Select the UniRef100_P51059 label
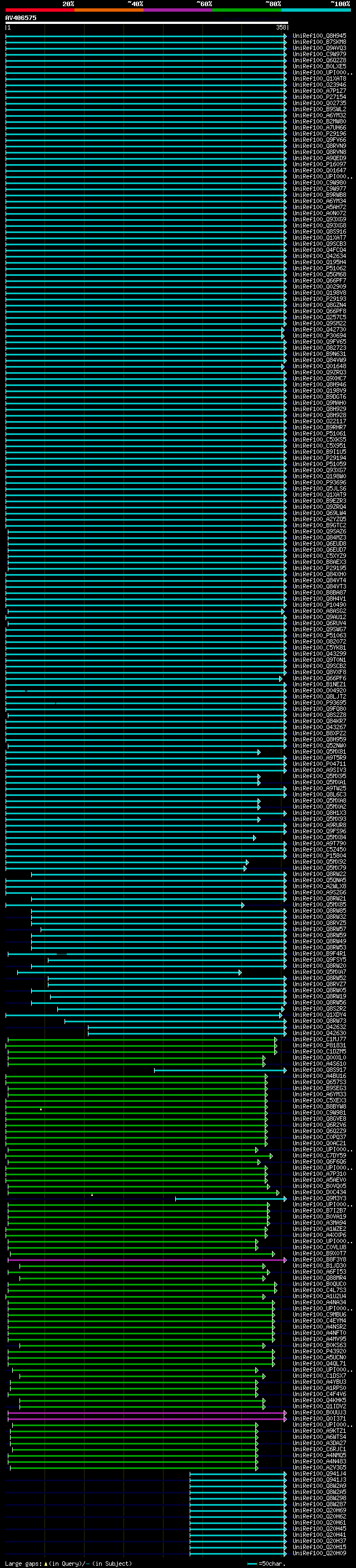 coord(319,464)
